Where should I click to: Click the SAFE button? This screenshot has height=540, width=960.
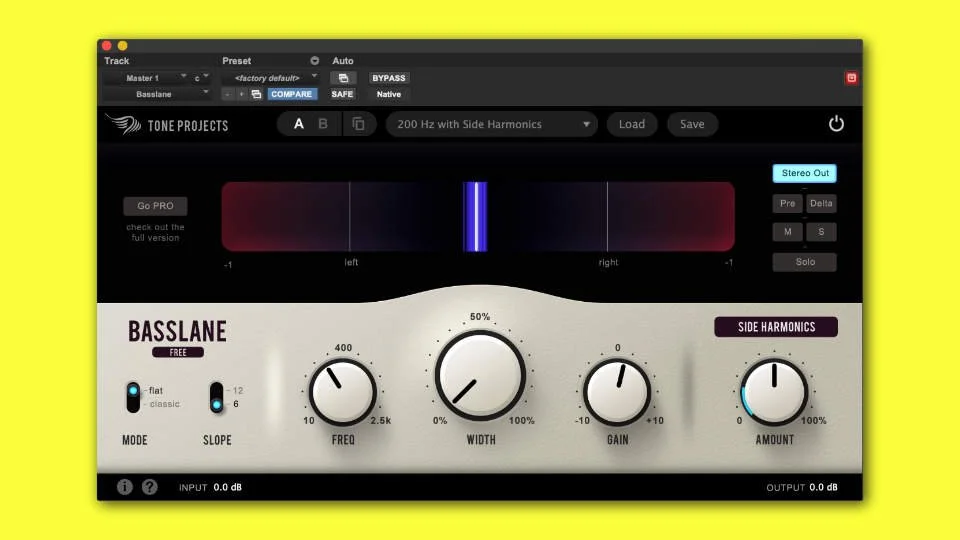tap(342, 94)
